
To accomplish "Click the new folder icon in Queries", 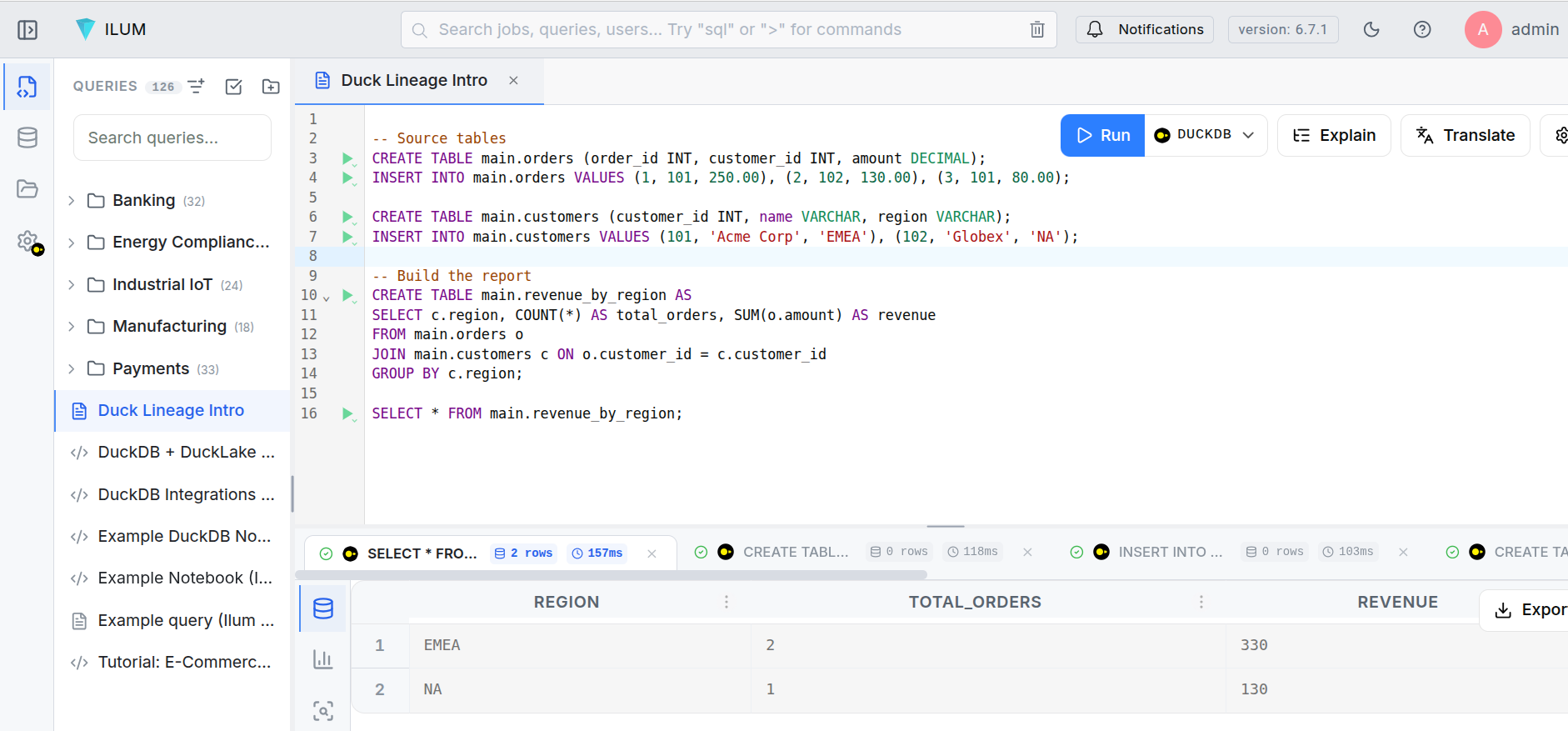I will point(271,87).
